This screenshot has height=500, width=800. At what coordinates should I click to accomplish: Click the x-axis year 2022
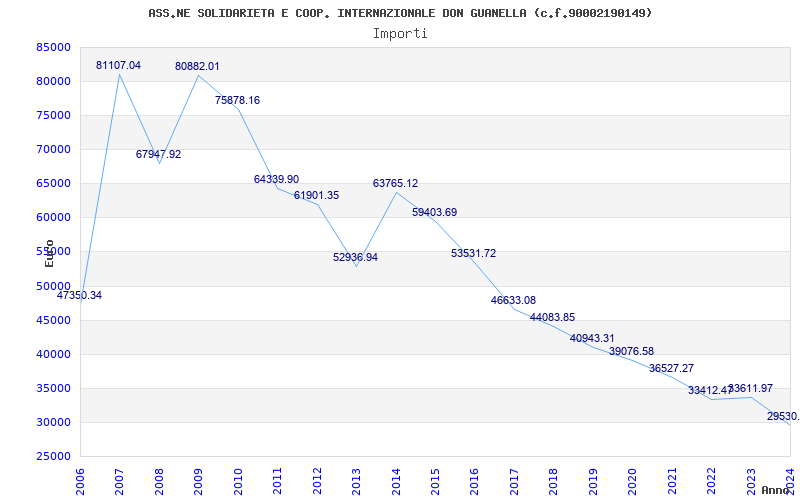(x=711, y=481)
